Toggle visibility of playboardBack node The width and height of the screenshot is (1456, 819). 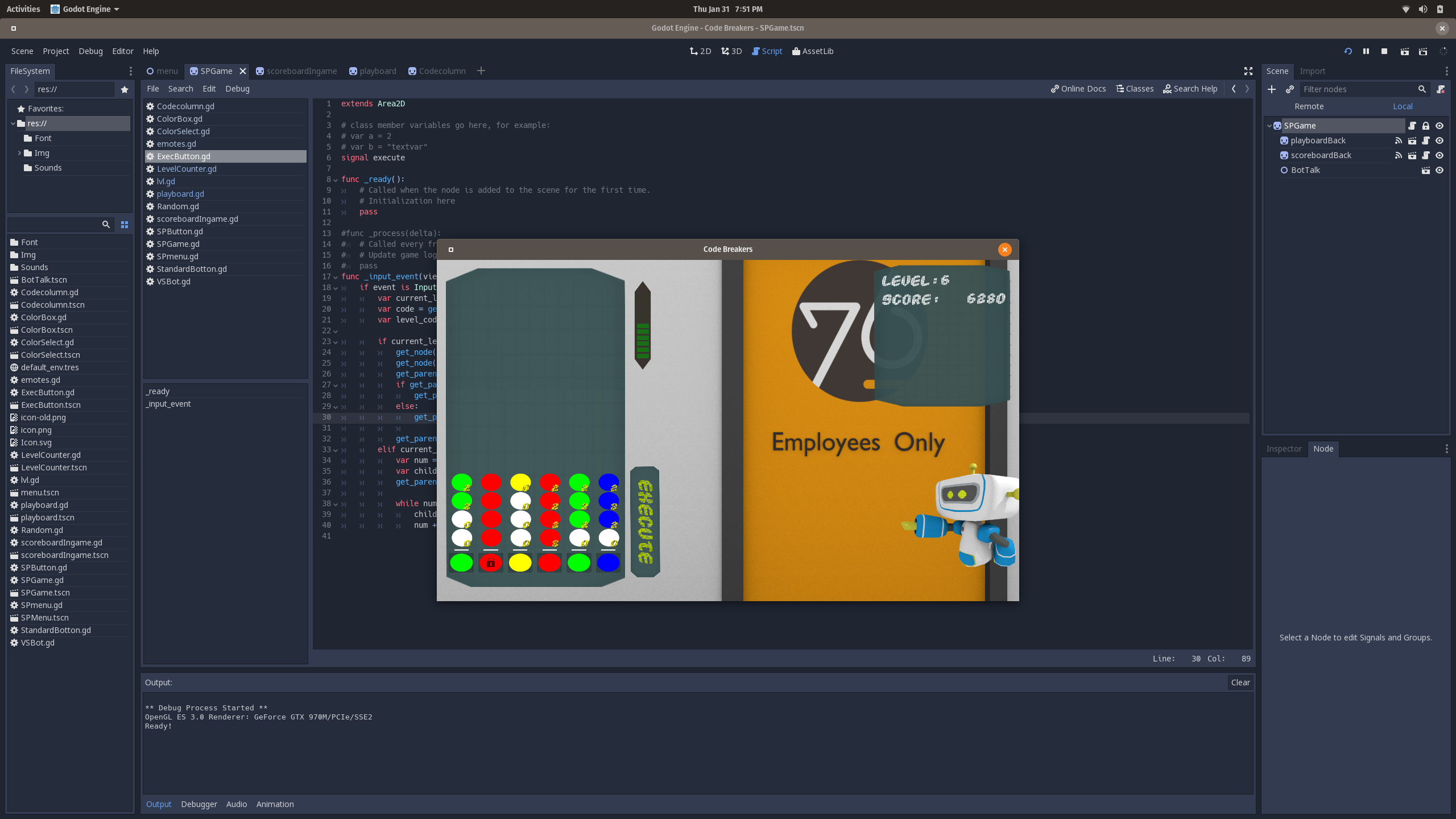1440,140
